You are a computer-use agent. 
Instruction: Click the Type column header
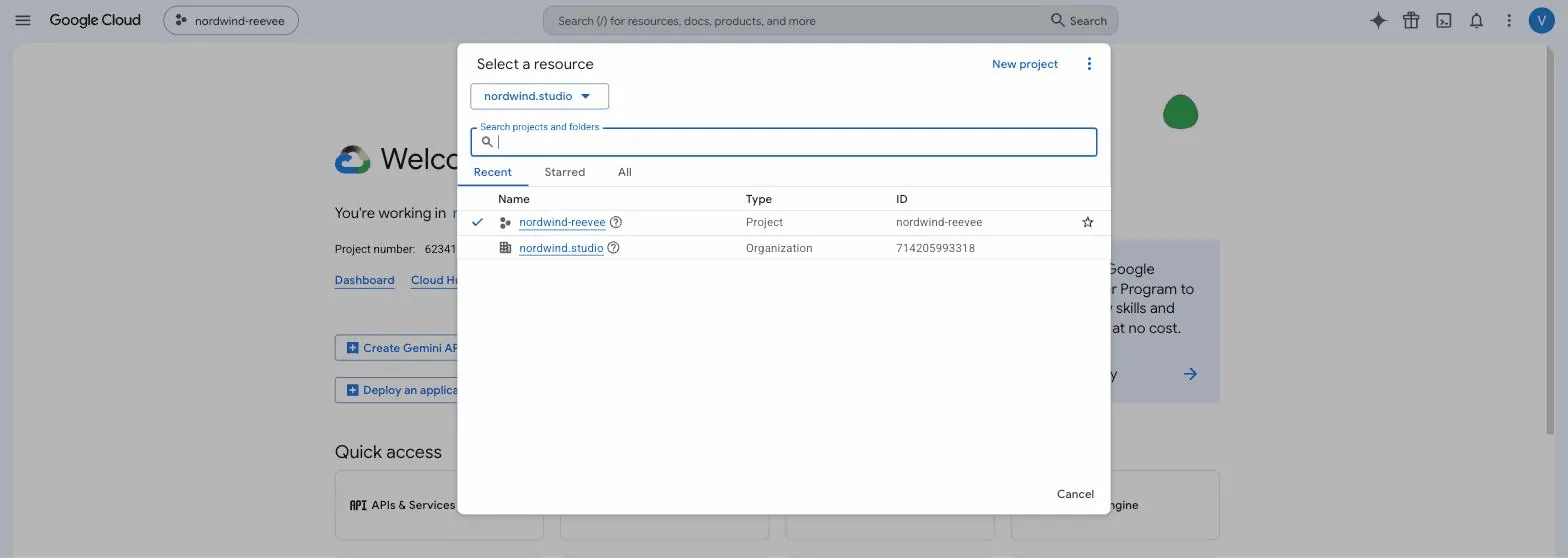click(x=759, y=199)
